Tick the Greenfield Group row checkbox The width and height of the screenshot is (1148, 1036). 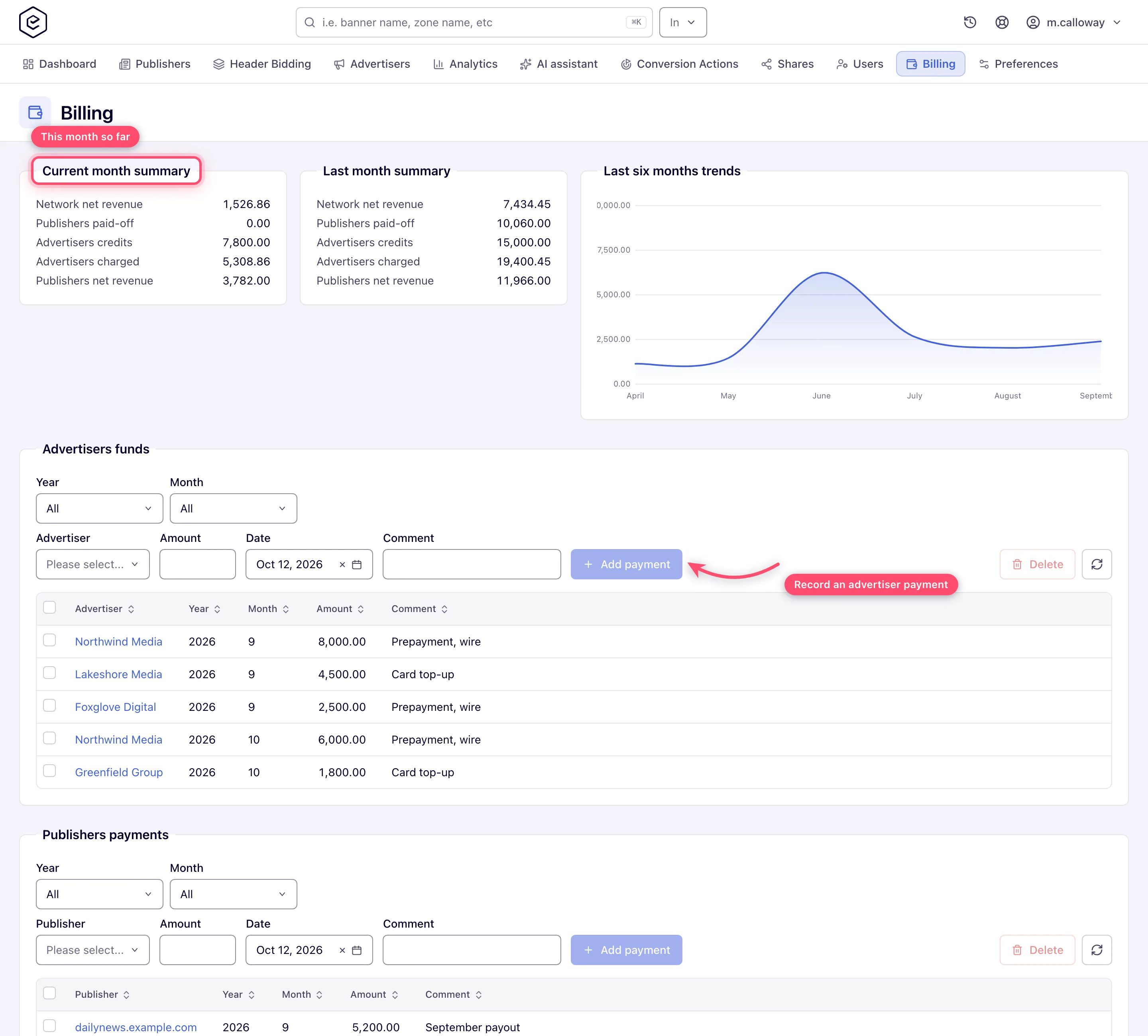point(49,771)
